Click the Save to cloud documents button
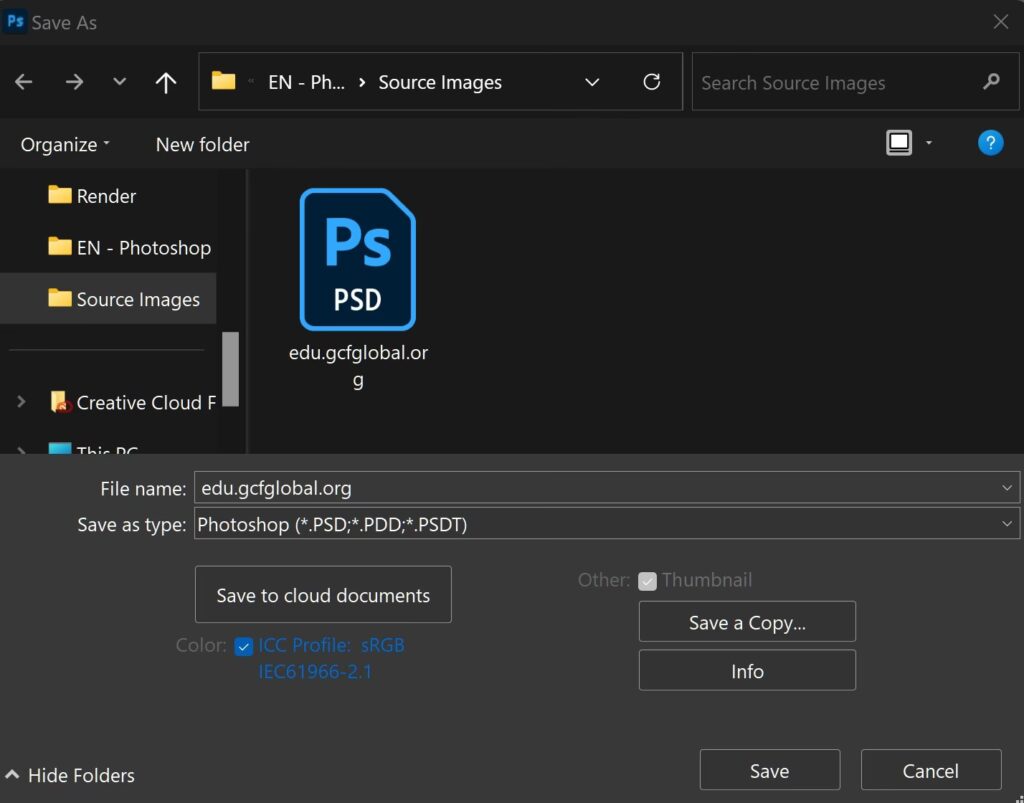Screen dimensions: 1024x803 (323, 595)
